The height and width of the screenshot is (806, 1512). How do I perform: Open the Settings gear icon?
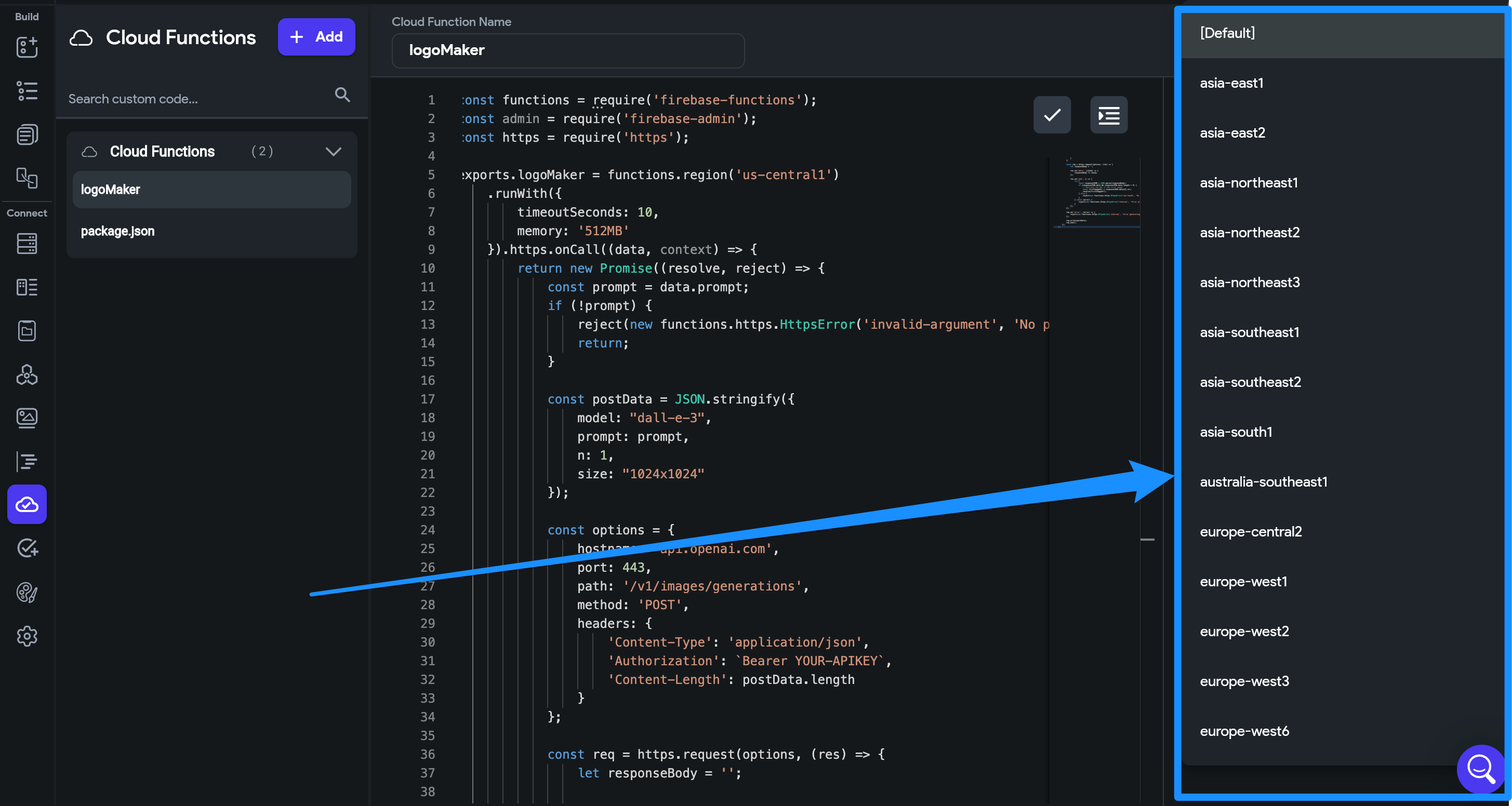pyautogui.click(x=27, y=636)
